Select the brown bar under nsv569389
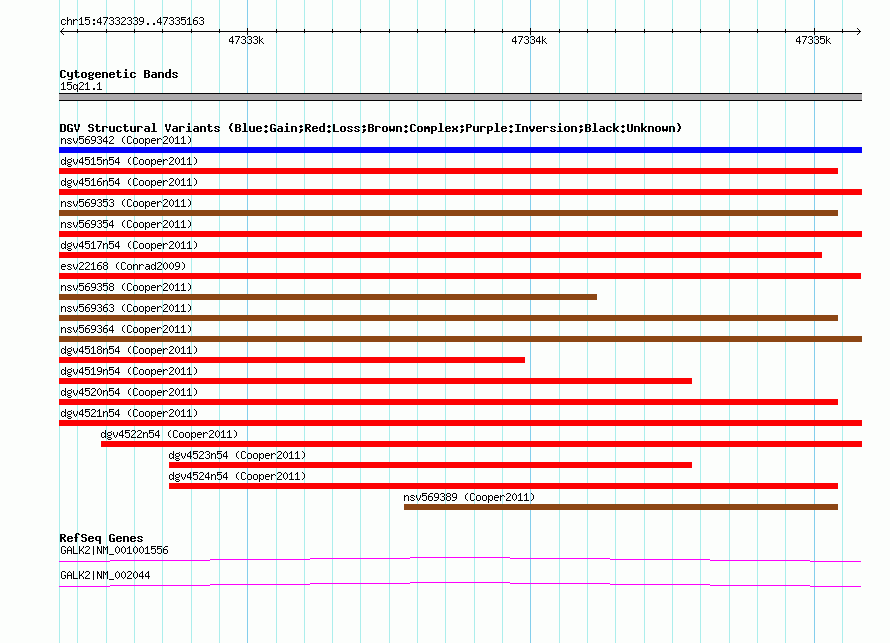Viewport: 890px width, 643px height. 621,507
